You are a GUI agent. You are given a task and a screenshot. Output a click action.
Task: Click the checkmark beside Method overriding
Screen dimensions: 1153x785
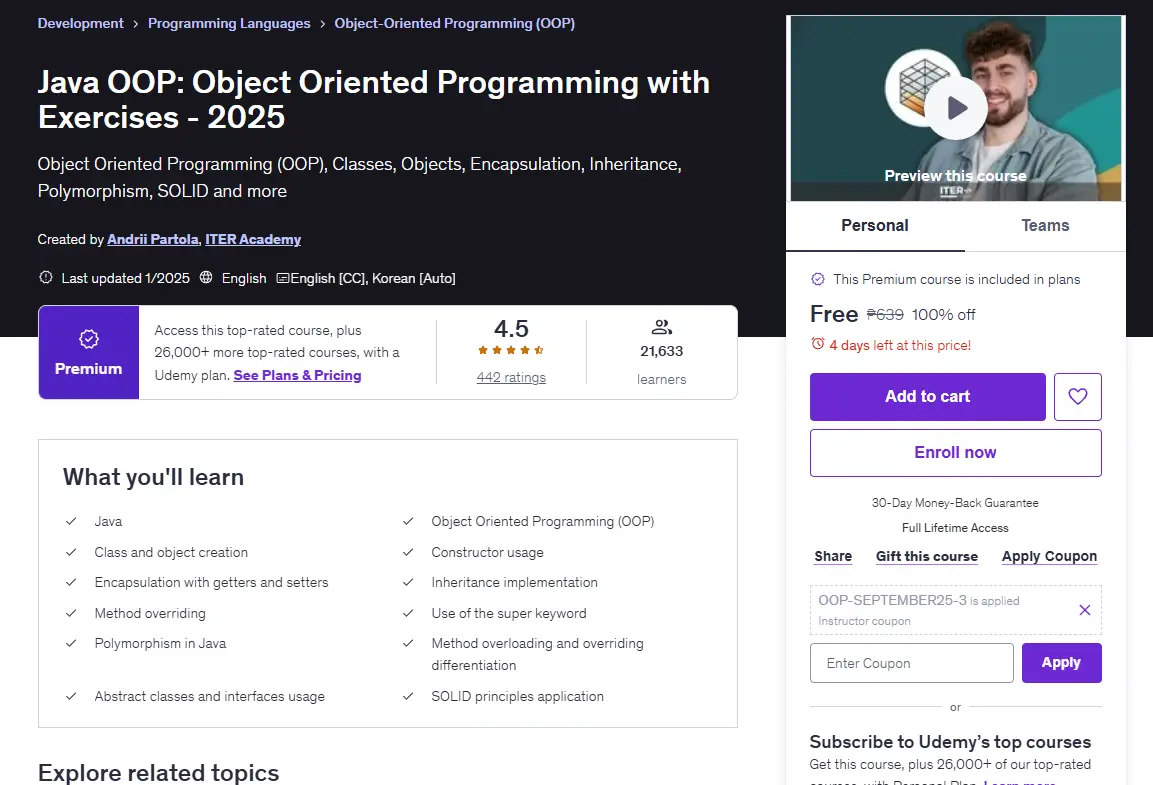[71, 613]
